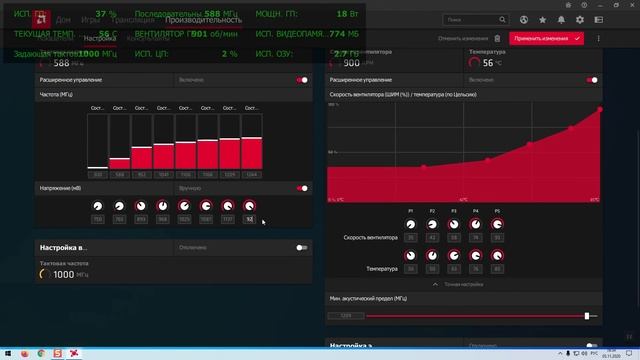Open the Advisors sub-tab

148,38
